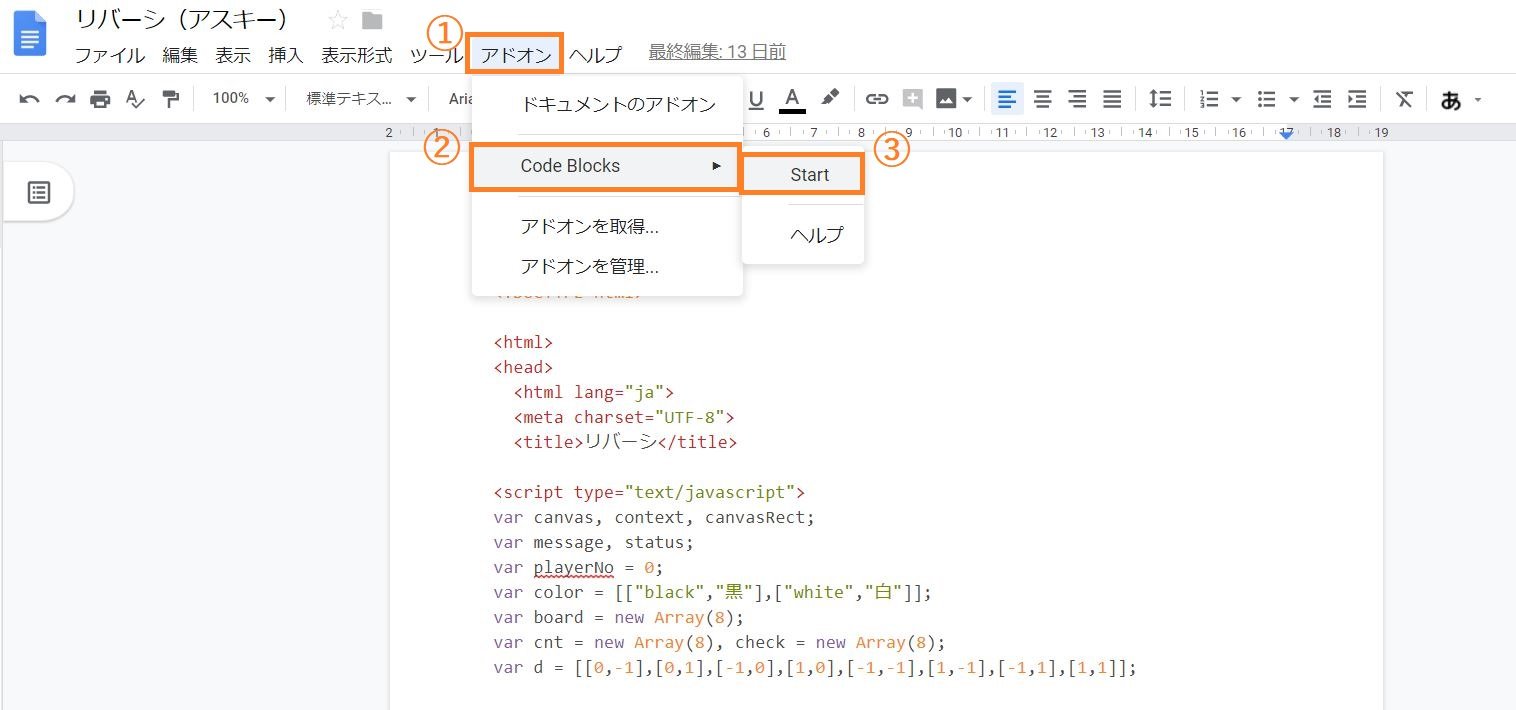Toggle right align
This screenshot has width=1516, height=710.
(x=1077, y=99)
